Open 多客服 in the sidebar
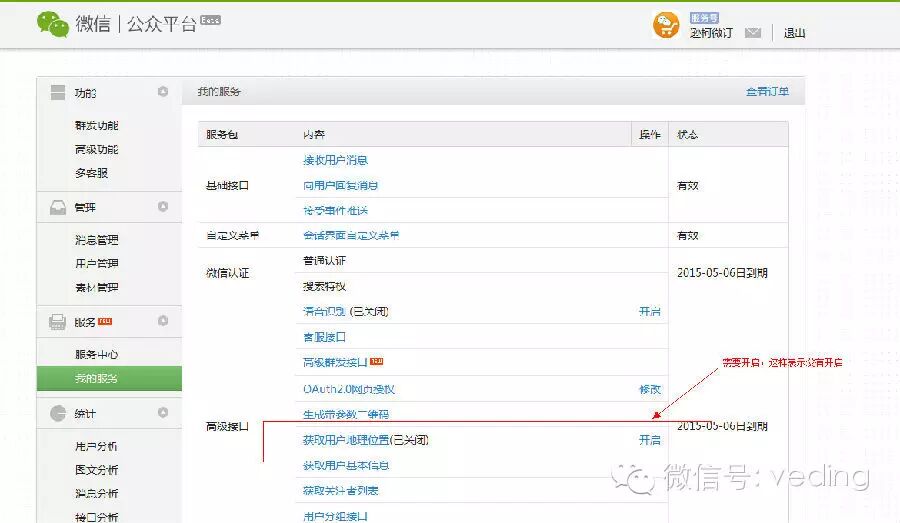 91,173
